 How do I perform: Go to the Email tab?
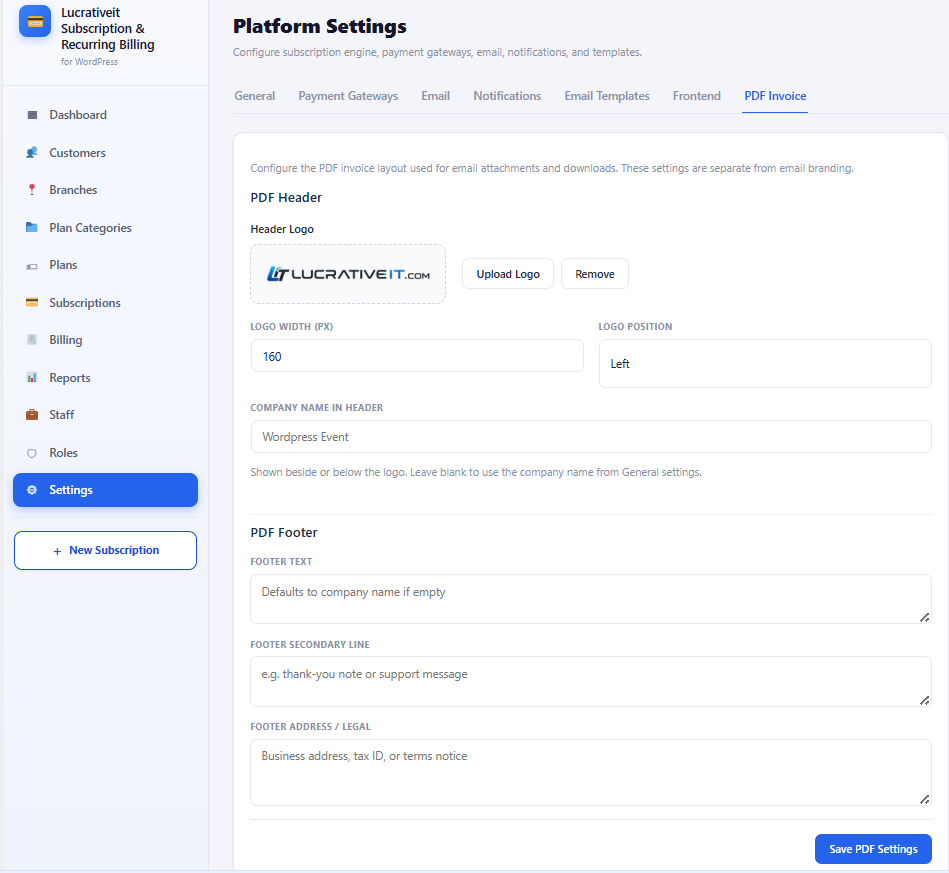pos(436,96)
